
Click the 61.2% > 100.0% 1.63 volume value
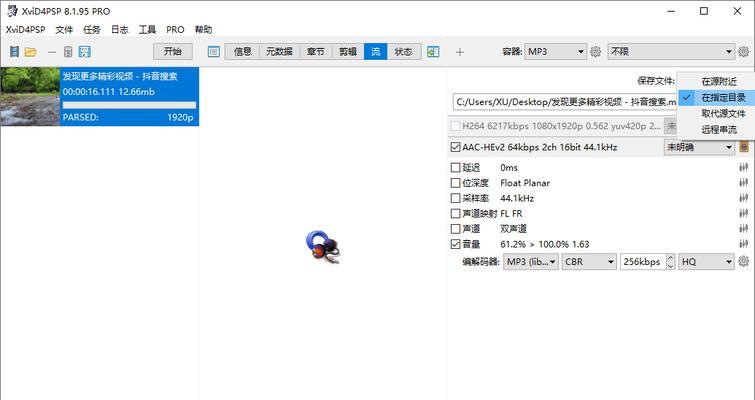tap(545, 244)
